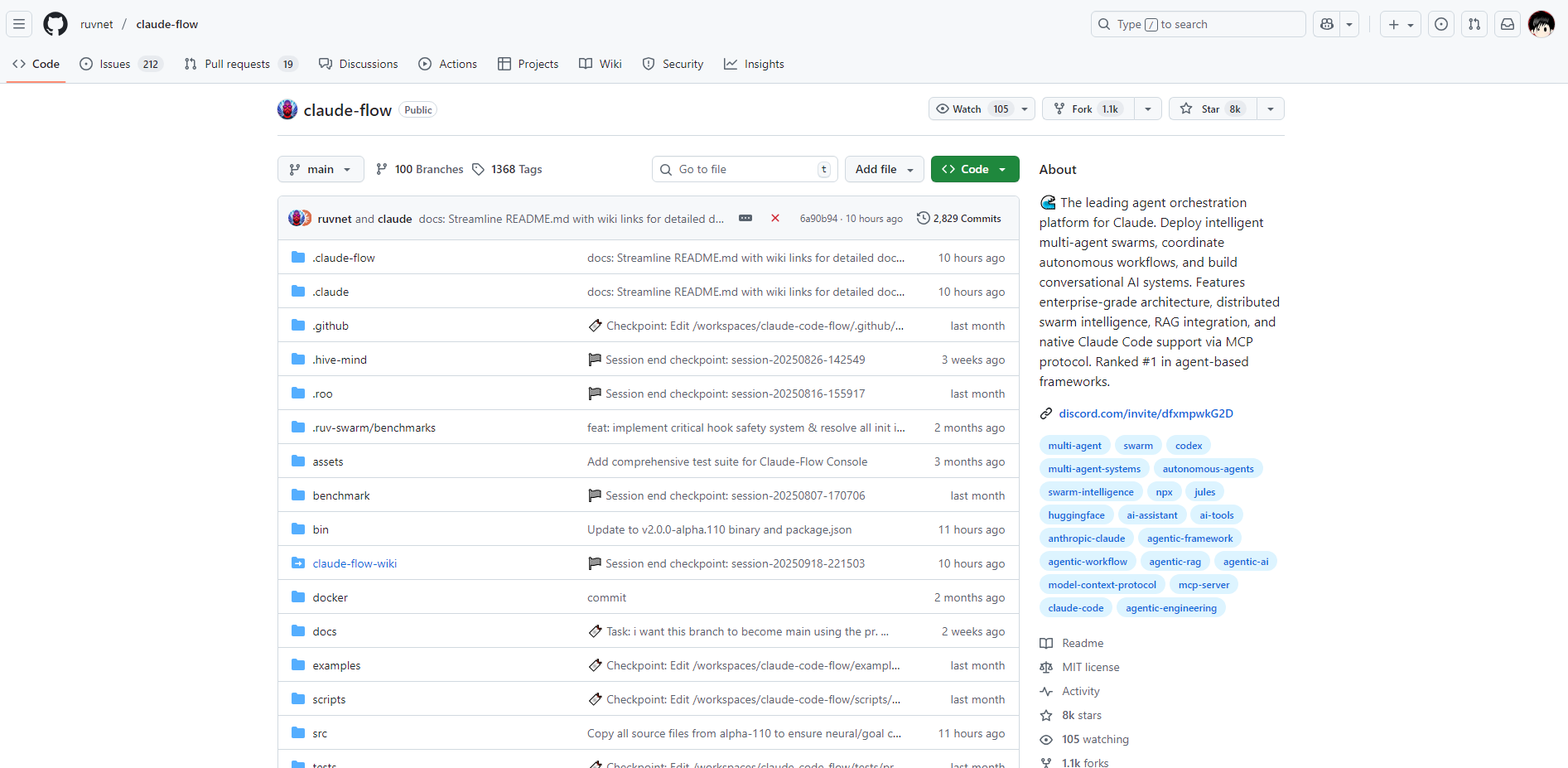Image resolution: width=1568 pixels, height=768 pixels.
Task: Switch to the Discussions tab
Action: [x=359, y=64]
